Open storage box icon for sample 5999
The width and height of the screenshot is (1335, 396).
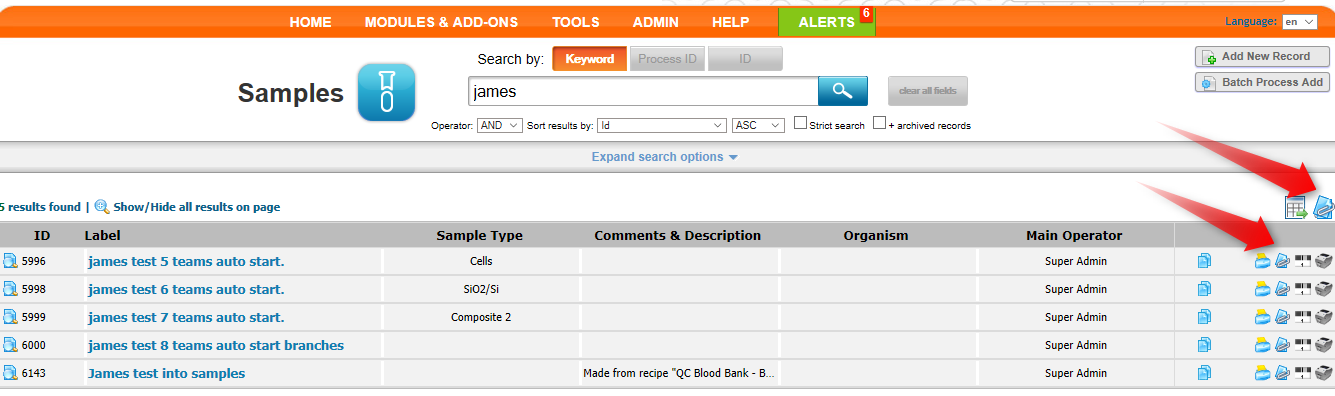(1262, 317)
